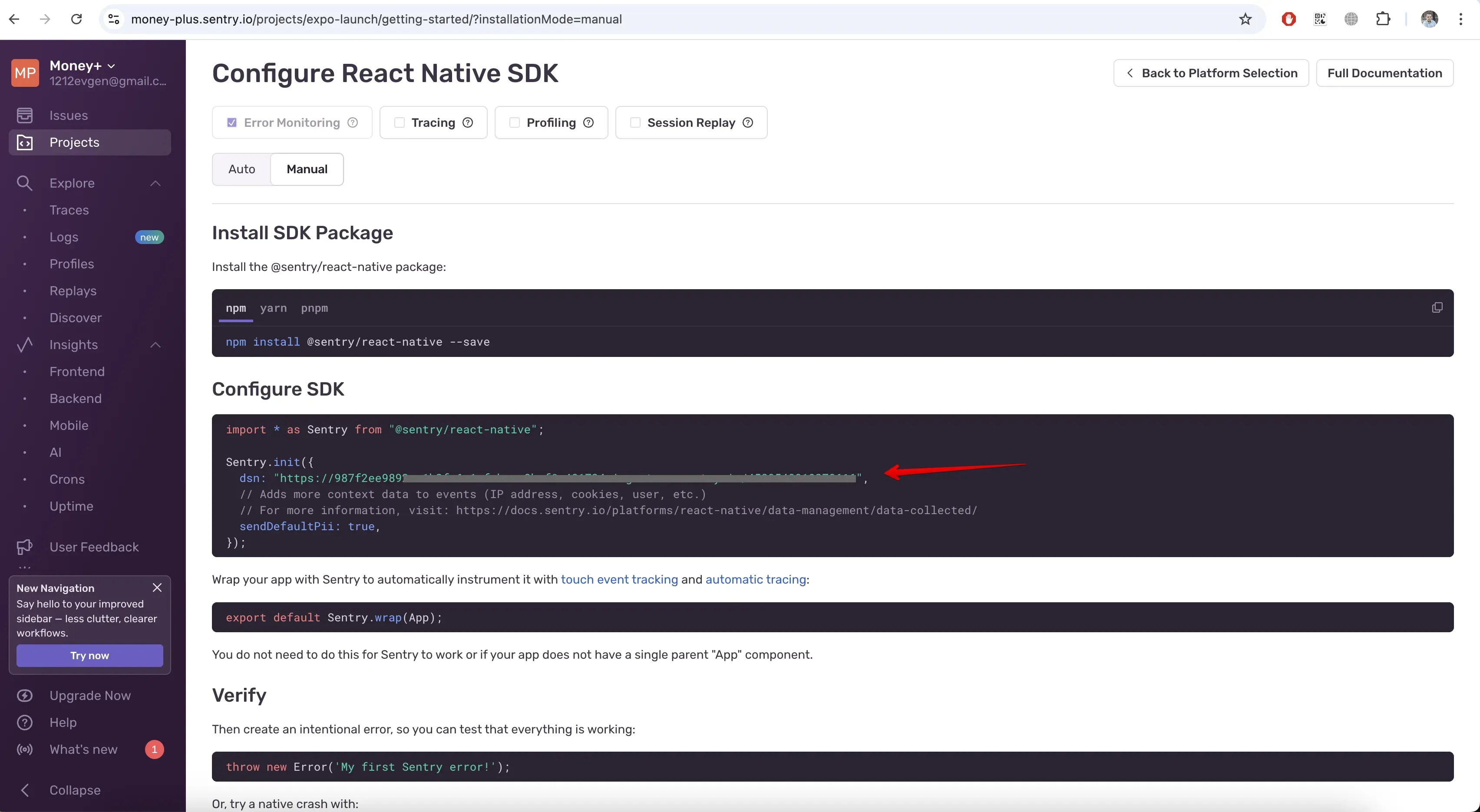Open the Explore search icon
Viewport: 1480px width, 812px height.
[x=24, y=183]
